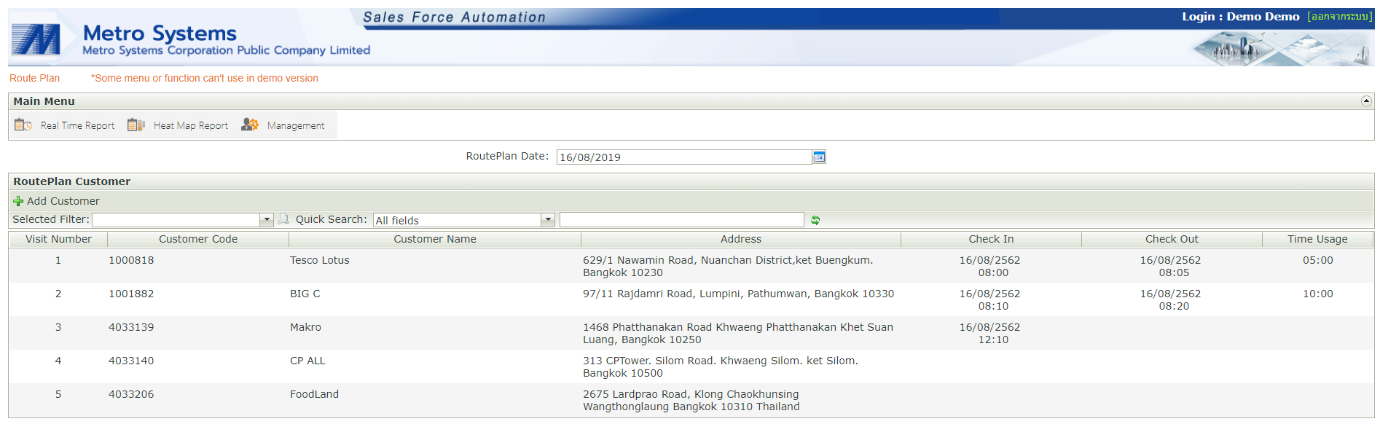
Task: Click the 05:00 time usage value
Action: tap(1318, 260)
